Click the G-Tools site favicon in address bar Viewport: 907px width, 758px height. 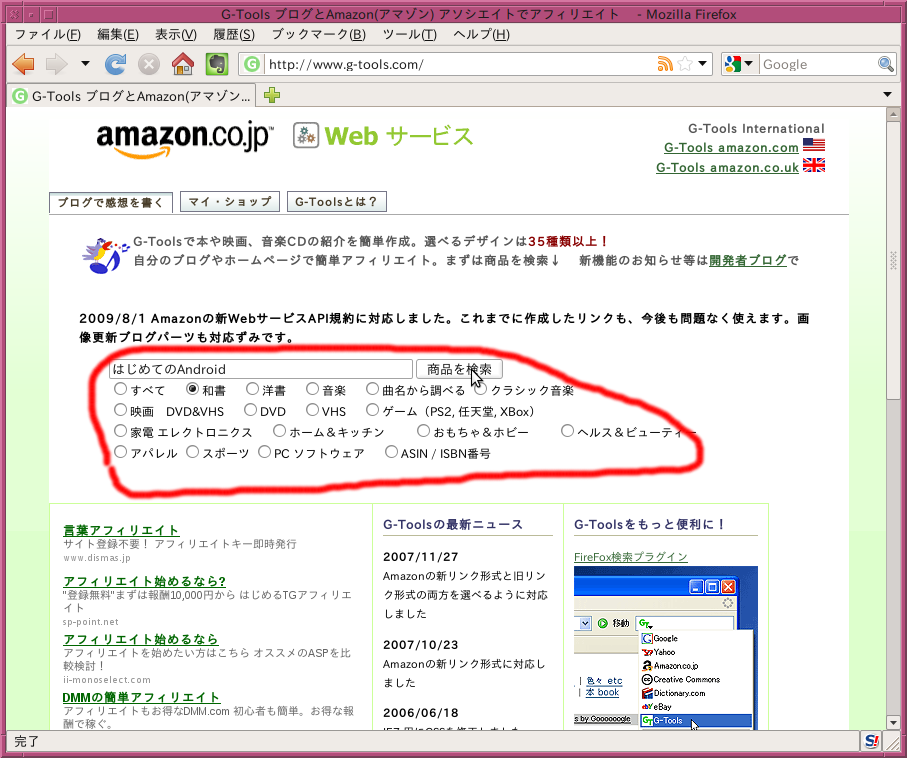(x=252, y=64)
